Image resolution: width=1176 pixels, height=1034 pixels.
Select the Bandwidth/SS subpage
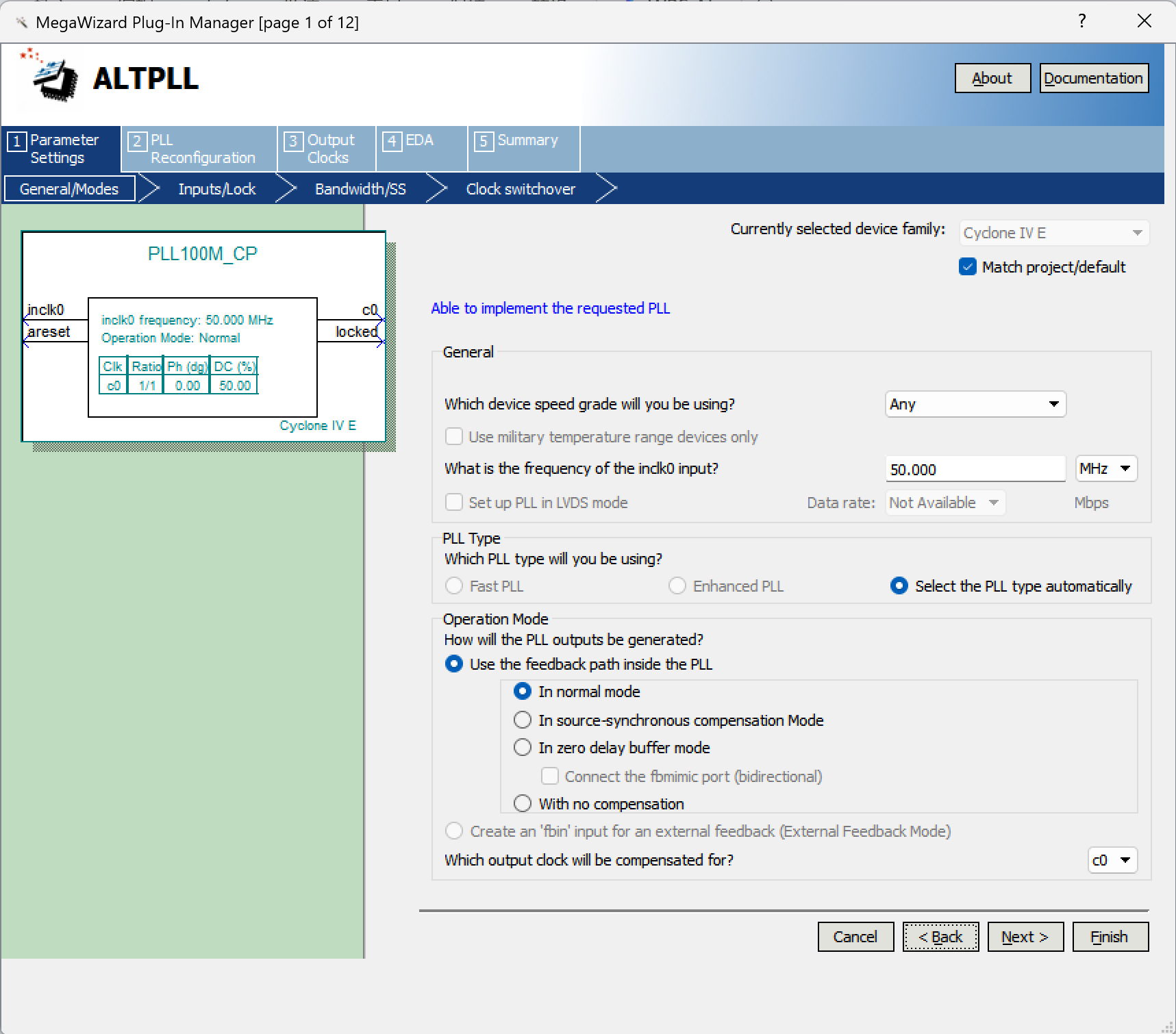coord(360,189)
